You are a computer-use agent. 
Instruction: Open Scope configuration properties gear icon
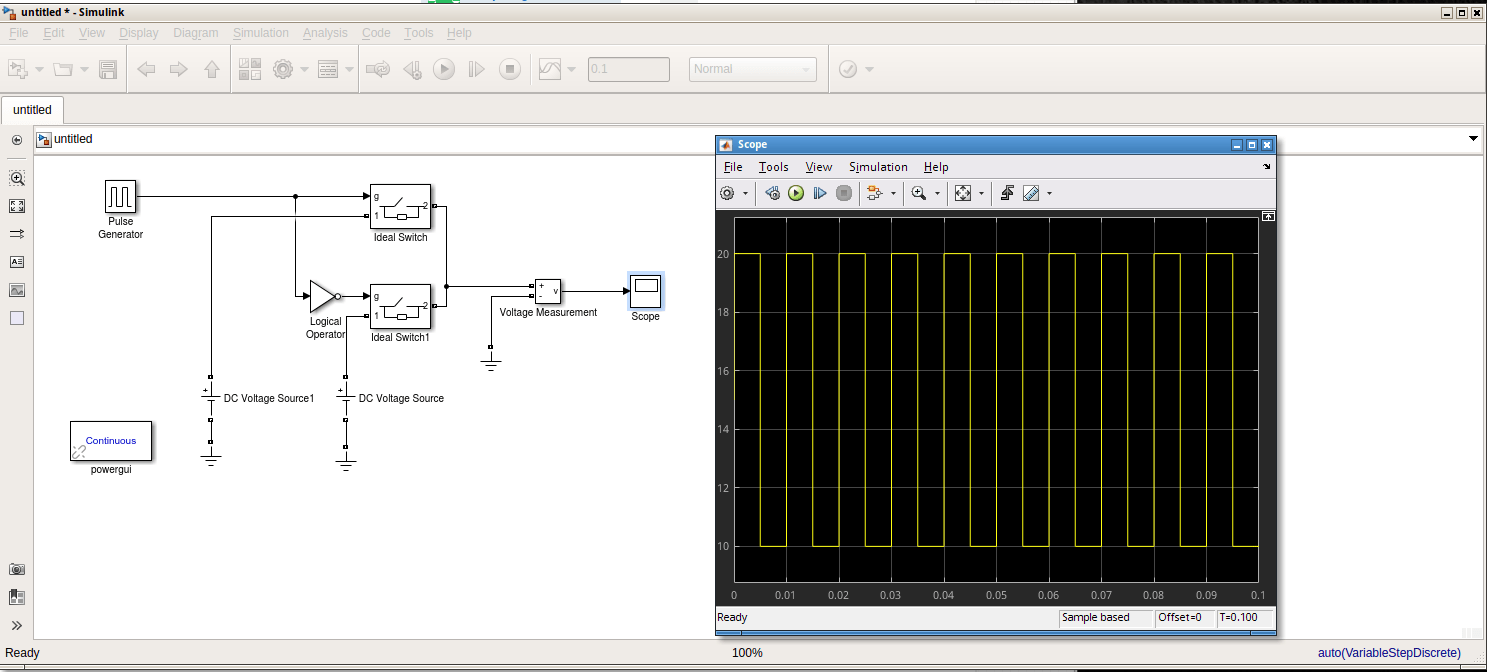[727, 193]
